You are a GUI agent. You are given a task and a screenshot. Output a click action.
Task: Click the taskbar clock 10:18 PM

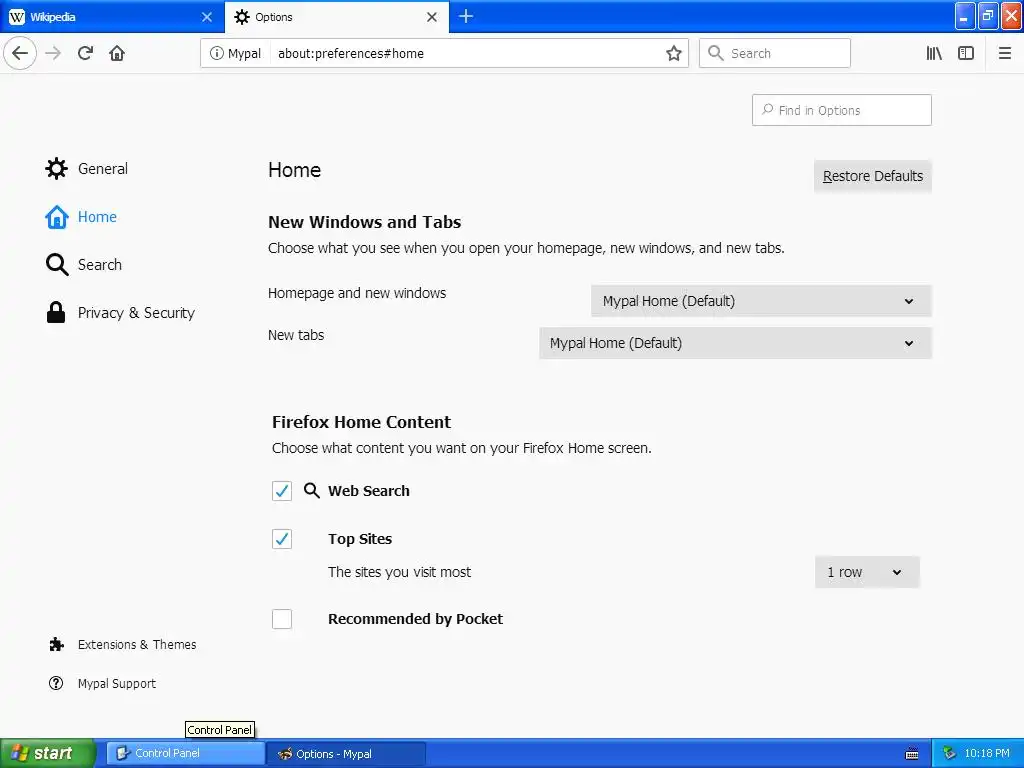pyautogui.click(x=987, y=754)
